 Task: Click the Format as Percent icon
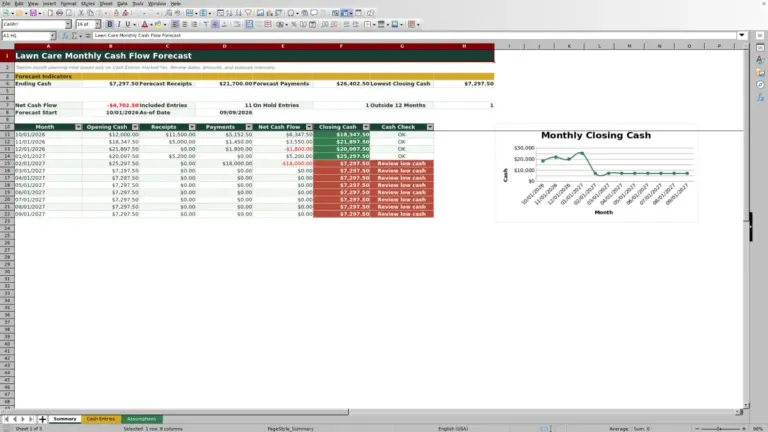(293, 24)
